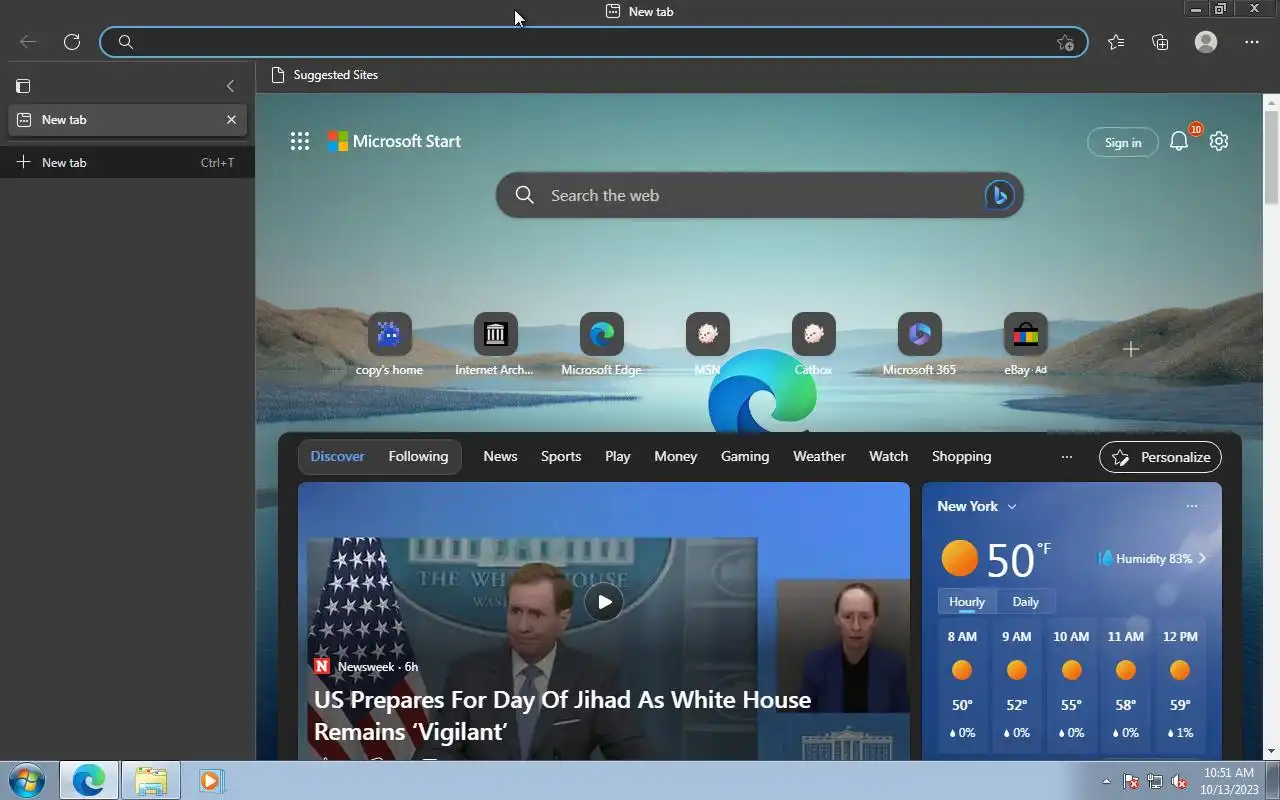Open Windows Explorer from taskbar
The image size is (1280, 800).
click(151, 780)
